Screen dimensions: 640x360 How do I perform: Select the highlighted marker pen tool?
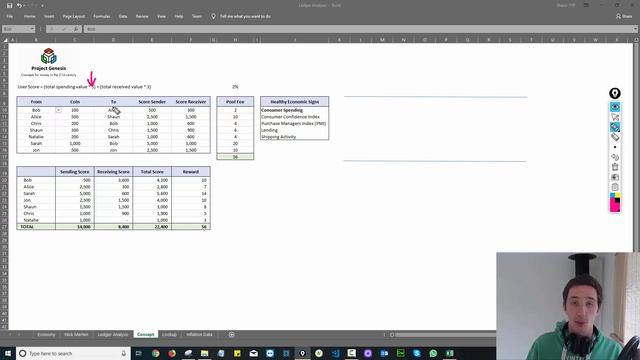coord(615,127)
